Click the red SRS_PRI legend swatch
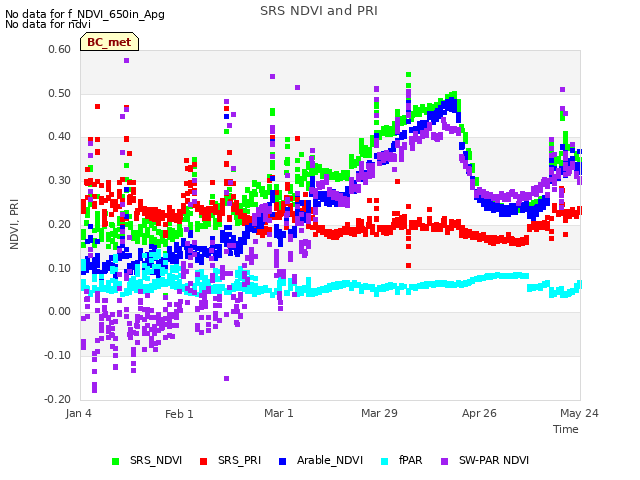640x480 pixels. click(x=203, y=461)
